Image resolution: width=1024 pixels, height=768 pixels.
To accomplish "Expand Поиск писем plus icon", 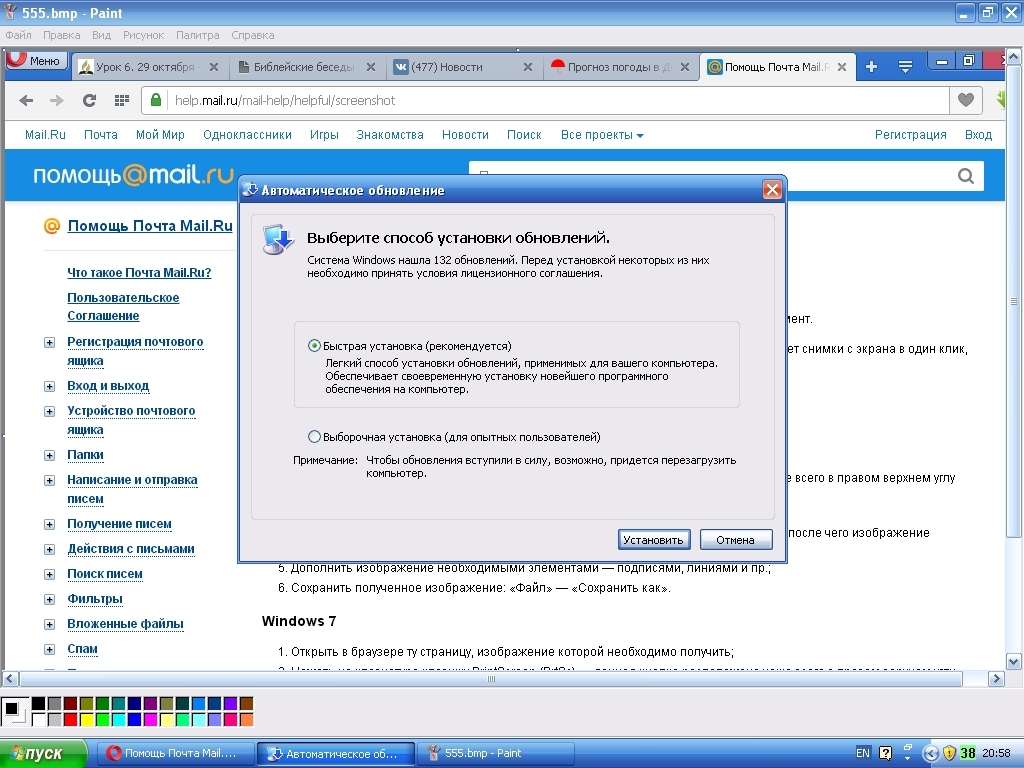I will [x=50, y=575].
